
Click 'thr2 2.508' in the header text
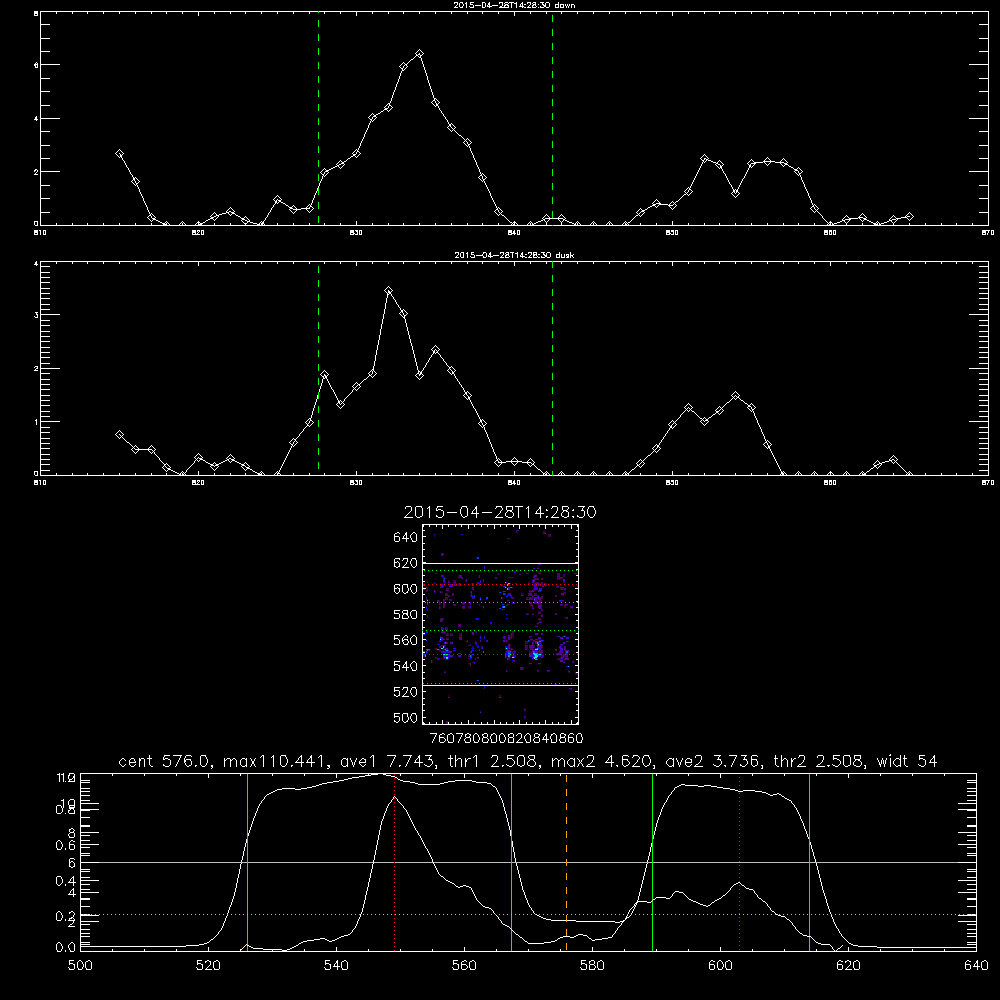point(818,761)
